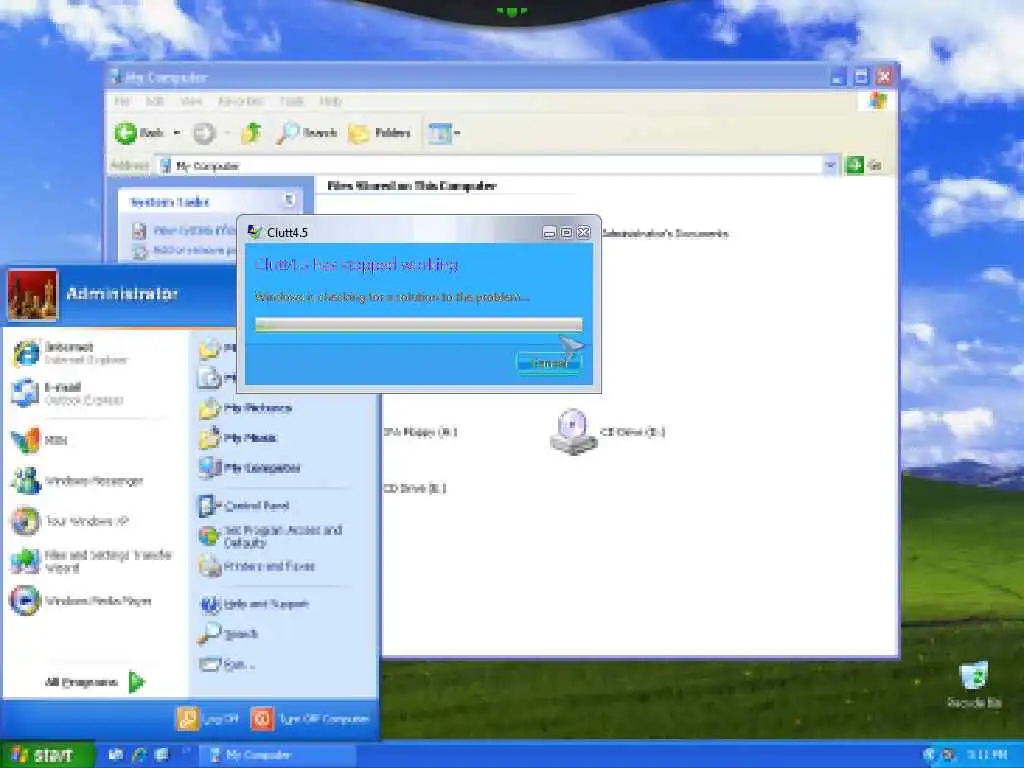Viewport: 1024px width, 768px height.
Task: Click My Computer taskbar button
Action: (x=276, y=755)
